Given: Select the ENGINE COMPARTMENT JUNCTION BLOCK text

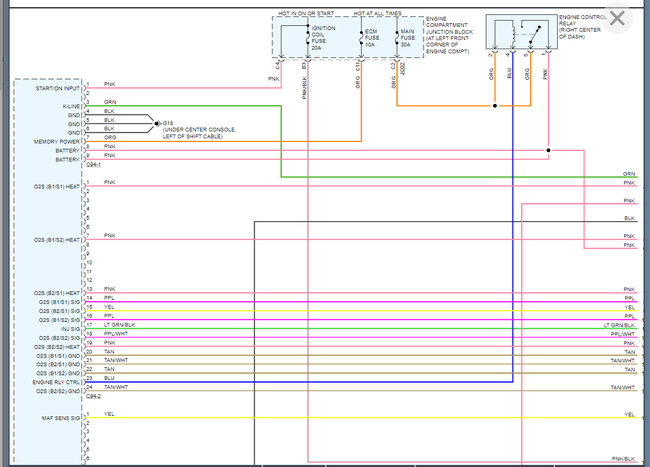Looking at the screenshot, I should click(449, 35).
